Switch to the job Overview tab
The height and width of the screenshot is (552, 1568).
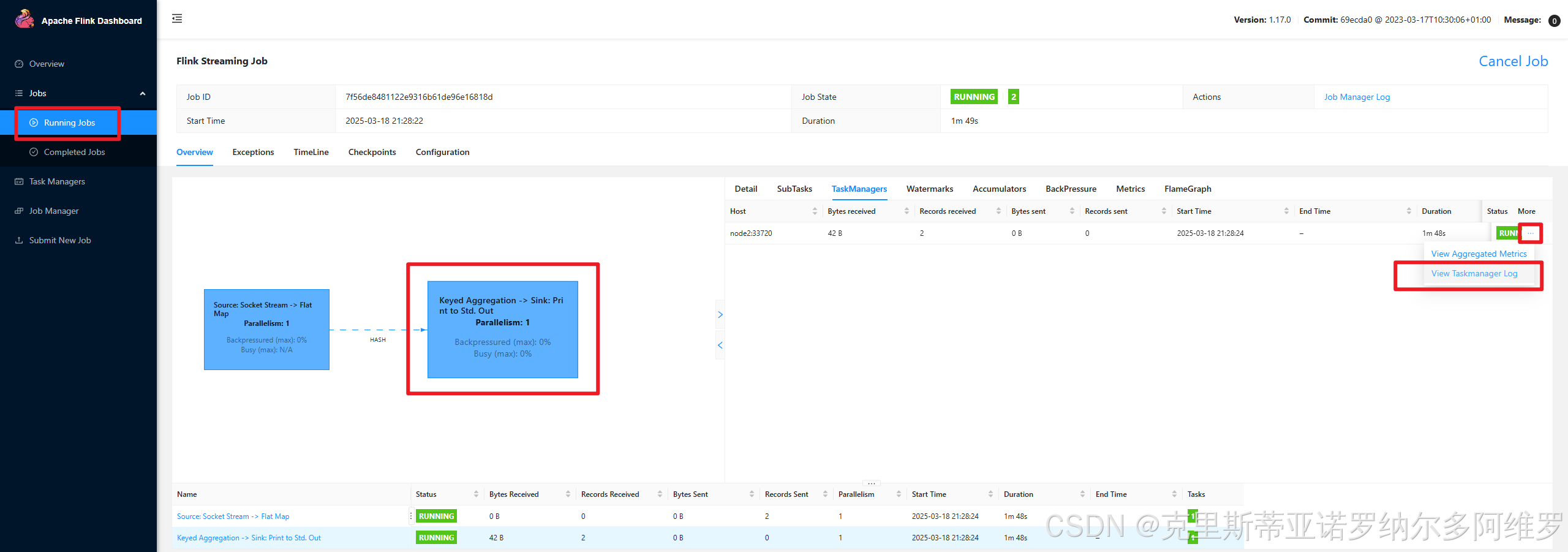tap(195, 152)
